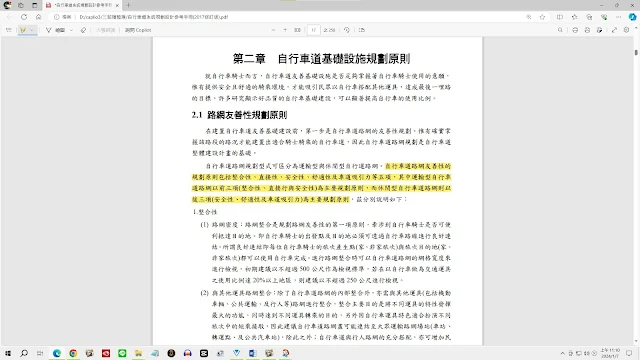Open PDF settings gear
The height and width of the screenshot is (360, 640).
[x=627, y=30]
